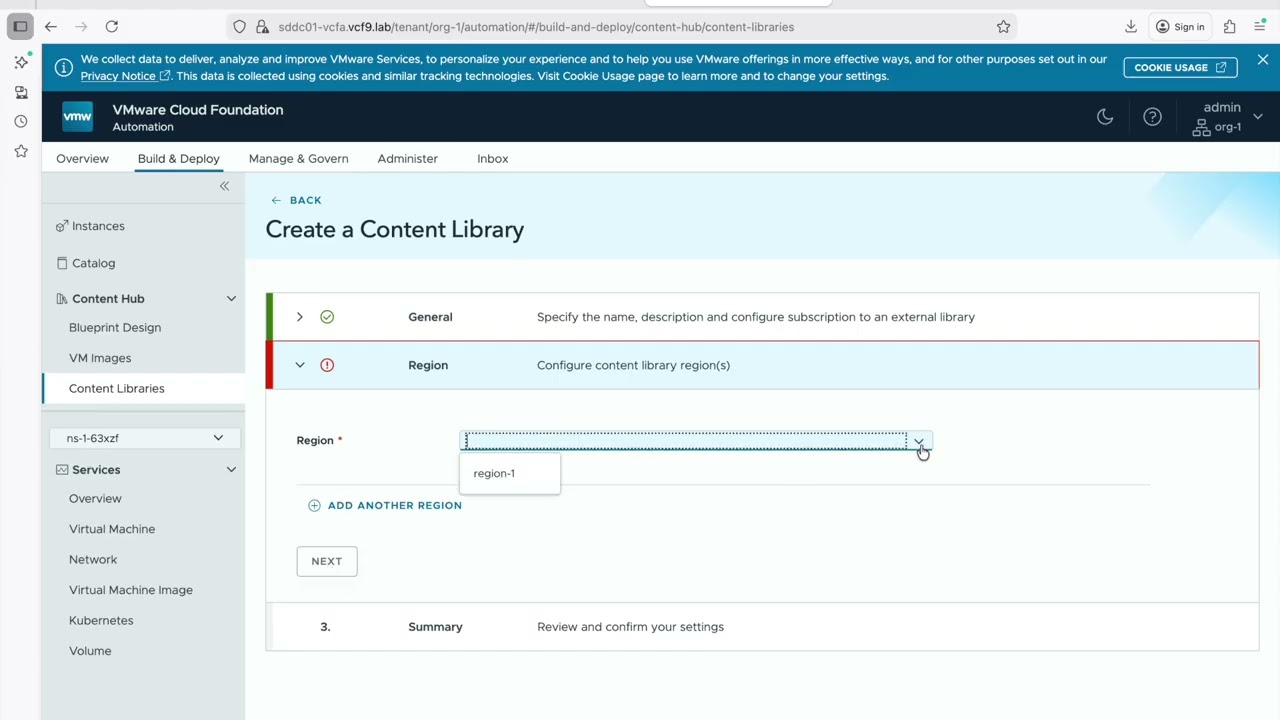The width and height of the screenshot is (1280, 720).
Task: Toggle dark theme moon icon
Action: tap(1105, 117)
